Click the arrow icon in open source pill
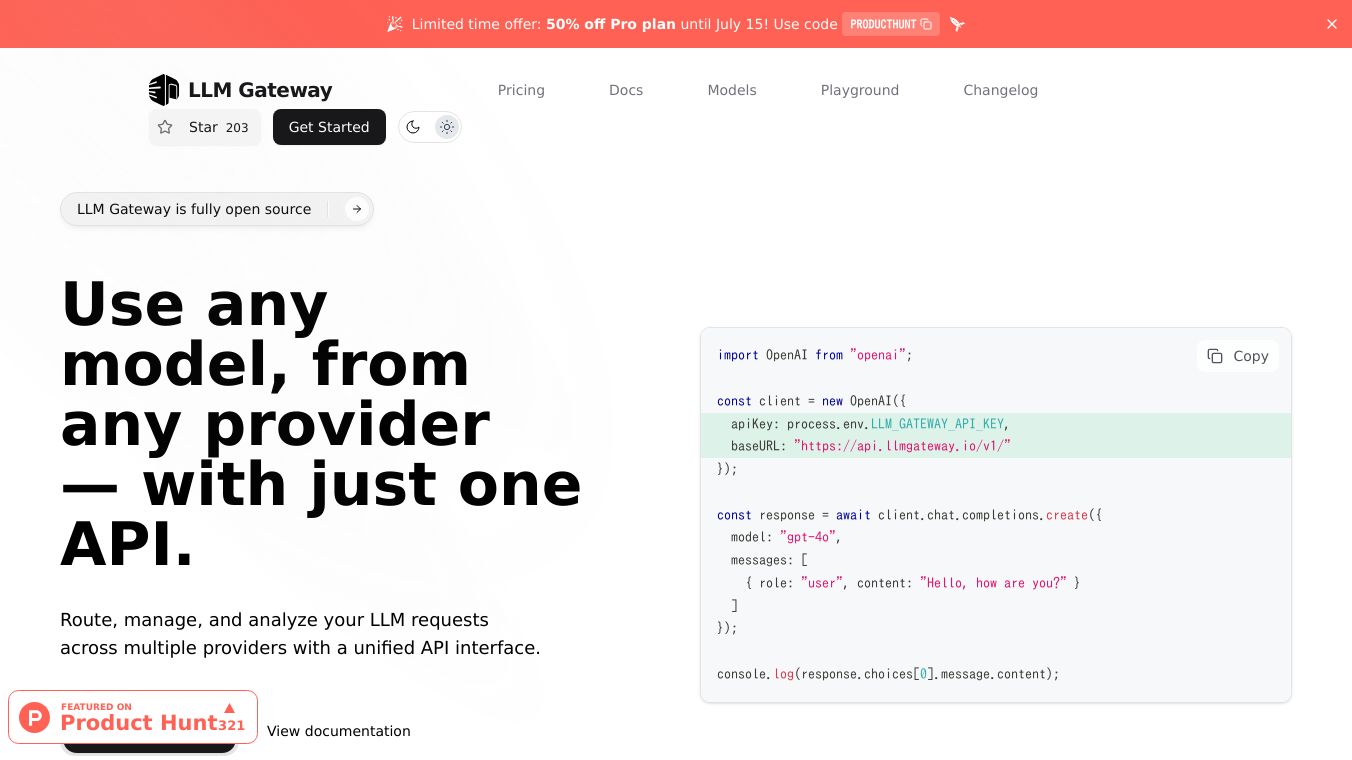 356,209
